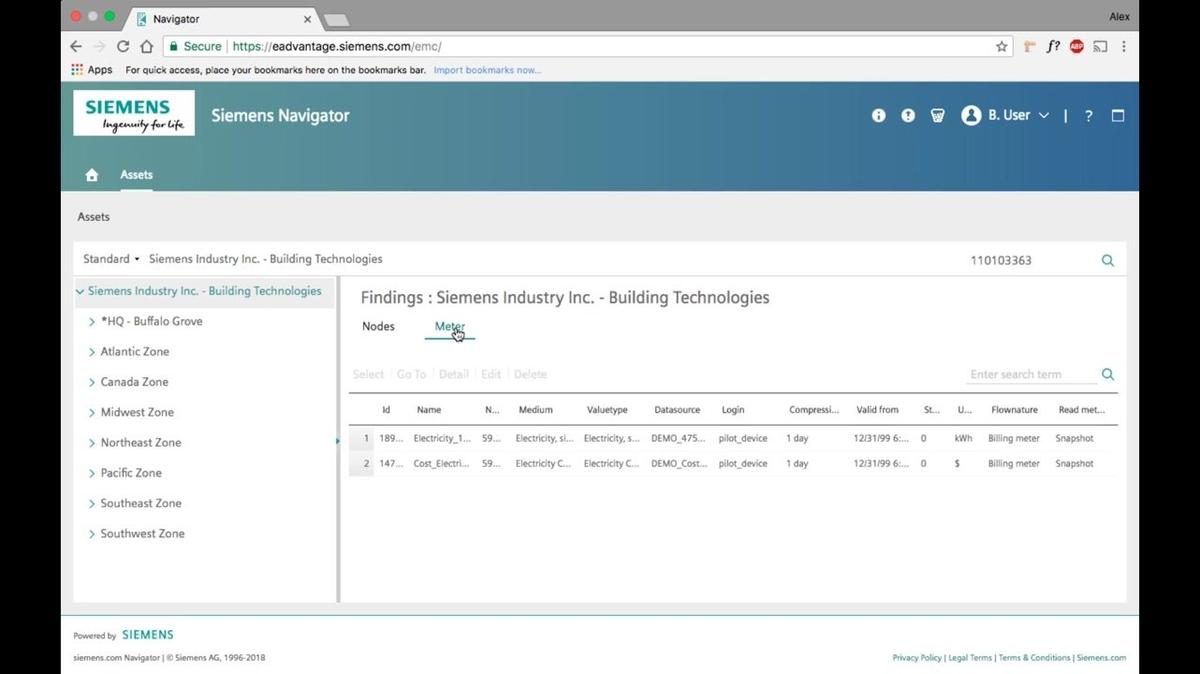The image size is (1200, 674).
Task: Expand Atlantic Zone node
Action: click(x=92, y=352)
